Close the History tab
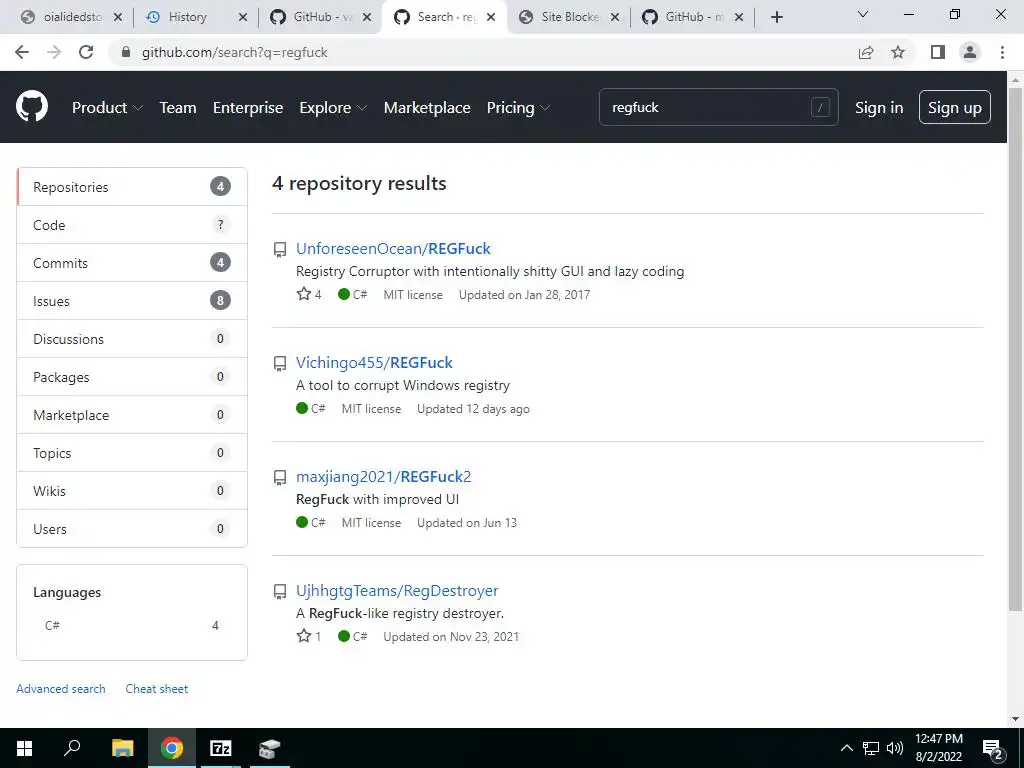 point(242,17)
